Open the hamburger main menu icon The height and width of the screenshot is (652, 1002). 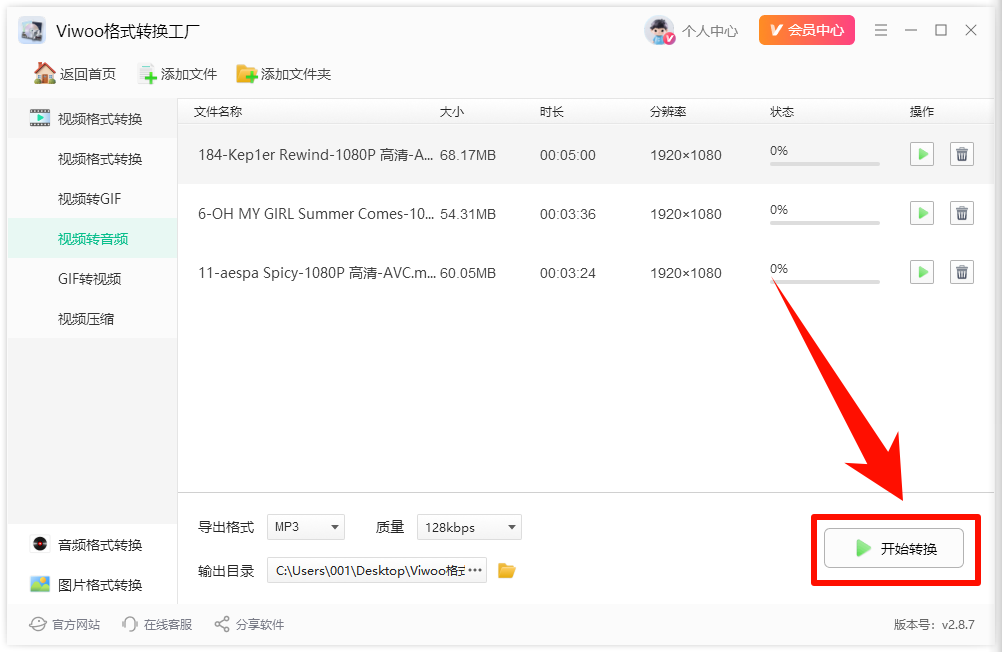[881, 30]
